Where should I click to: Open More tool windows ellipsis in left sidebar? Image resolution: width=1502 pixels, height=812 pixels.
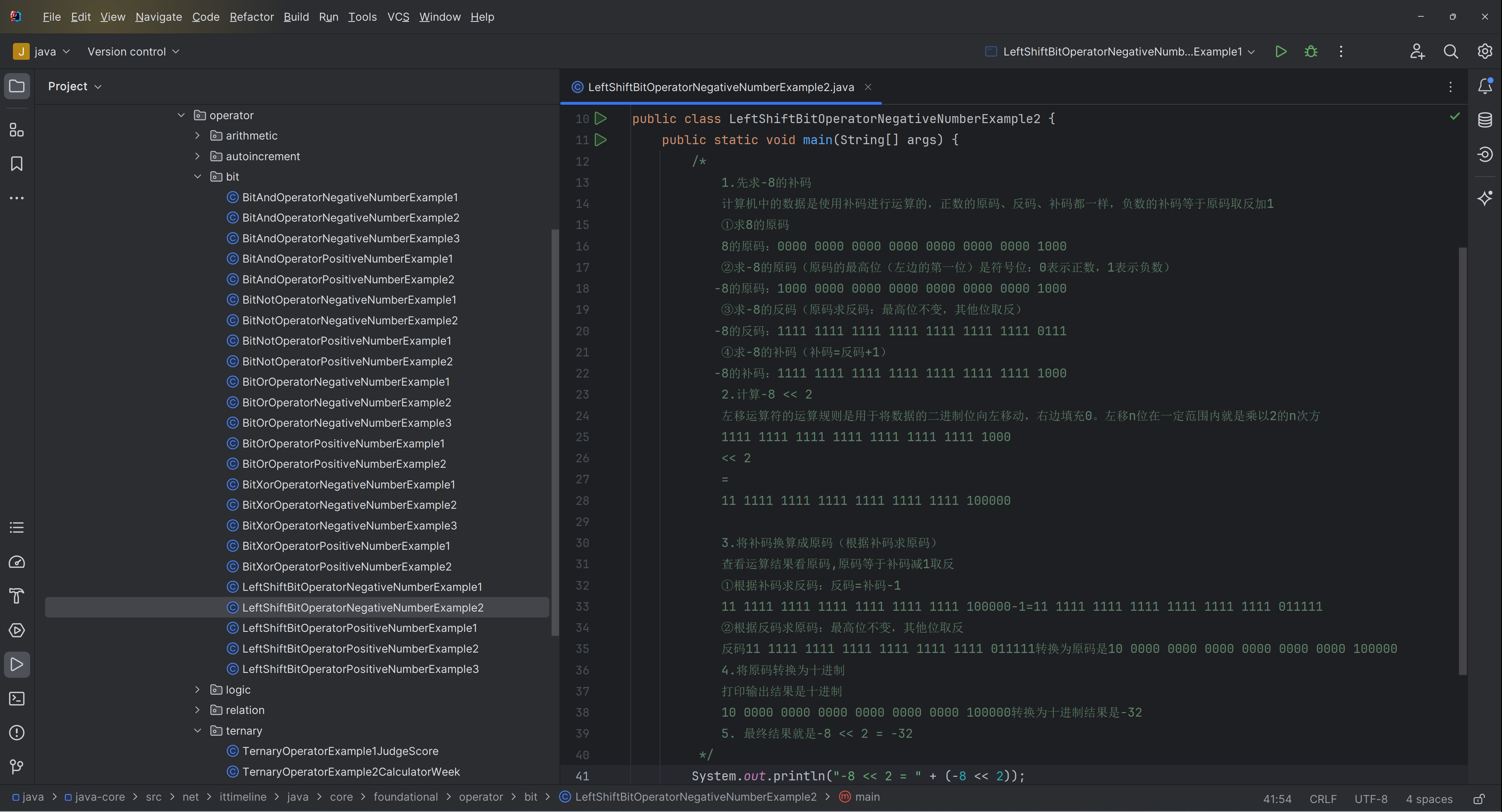(x=17, y=198)
